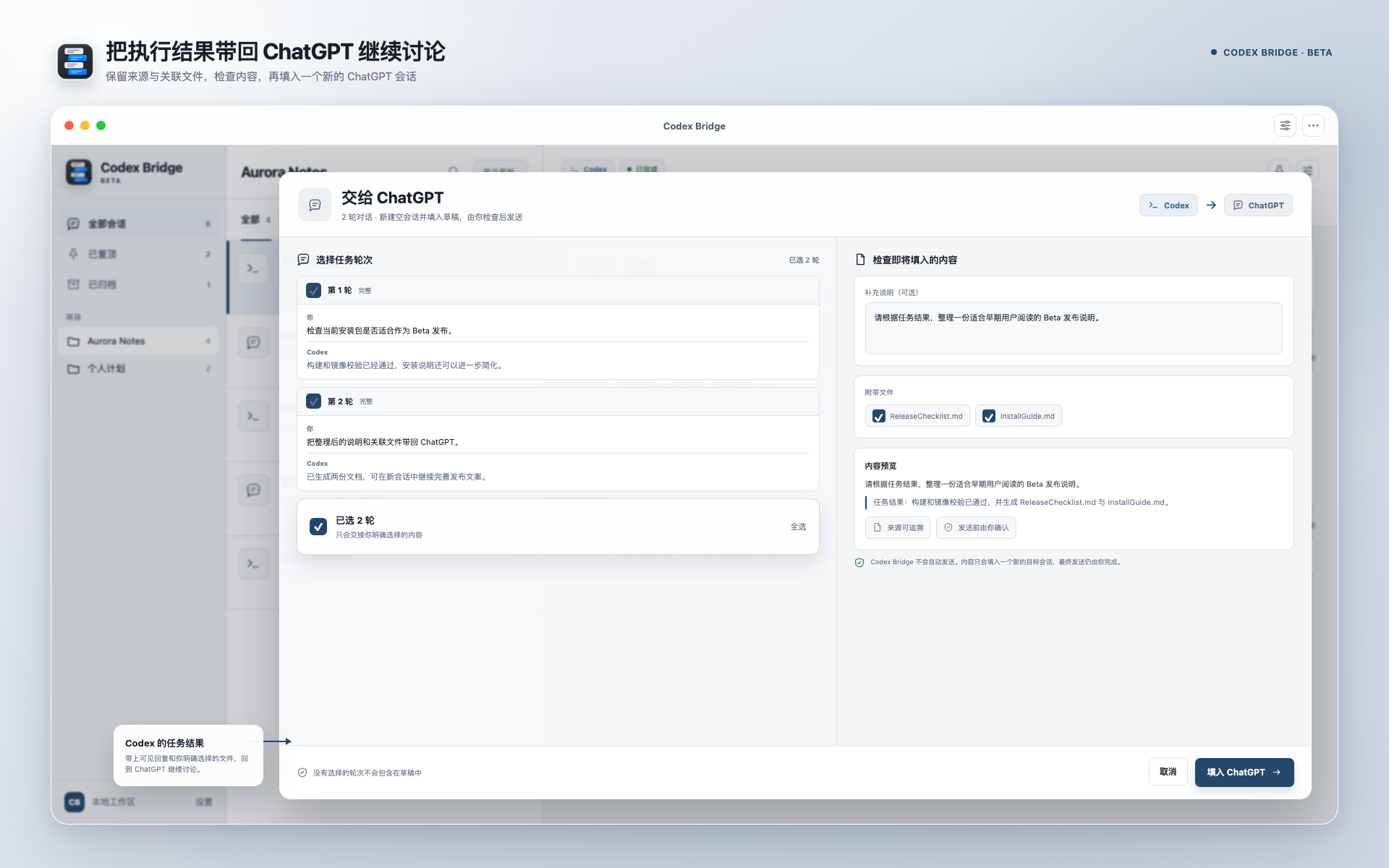Click the 来源可追溯 chip
1389x868 pixels.
[898, 528]
